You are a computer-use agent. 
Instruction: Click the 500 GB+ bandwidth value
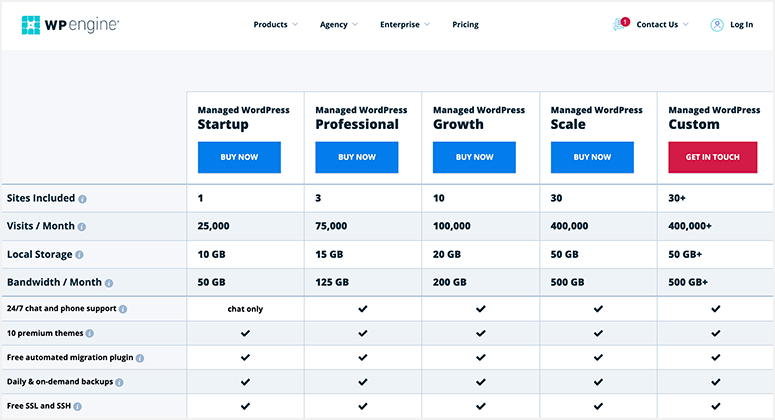[688, 283]
